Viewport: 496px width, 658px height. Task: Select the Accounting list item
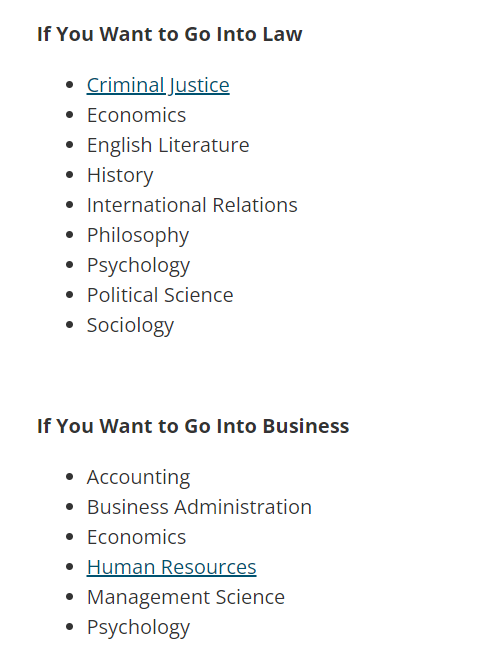coord(138,477)
